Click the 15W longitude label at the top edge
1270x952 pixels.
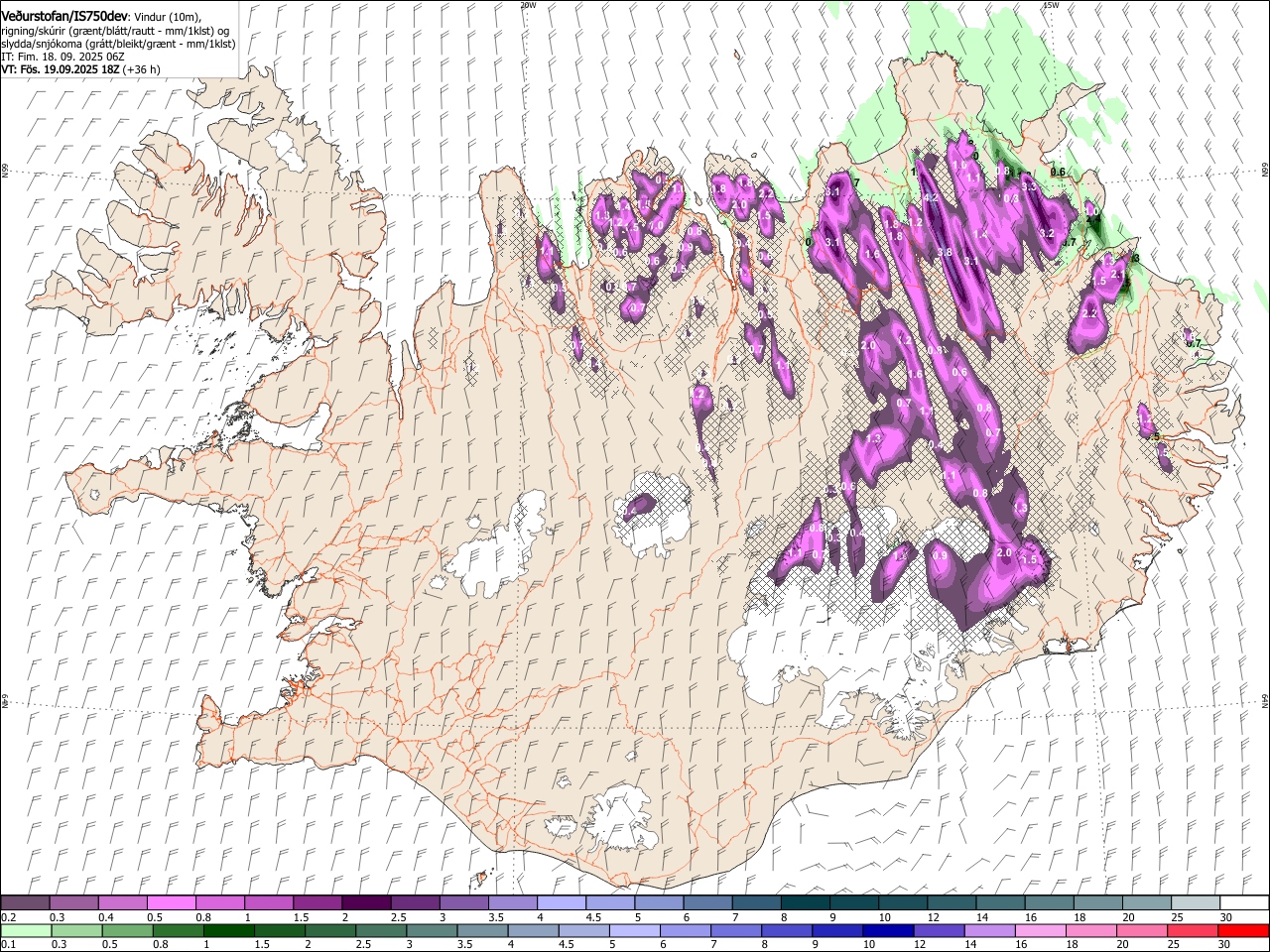[1052, 5]
